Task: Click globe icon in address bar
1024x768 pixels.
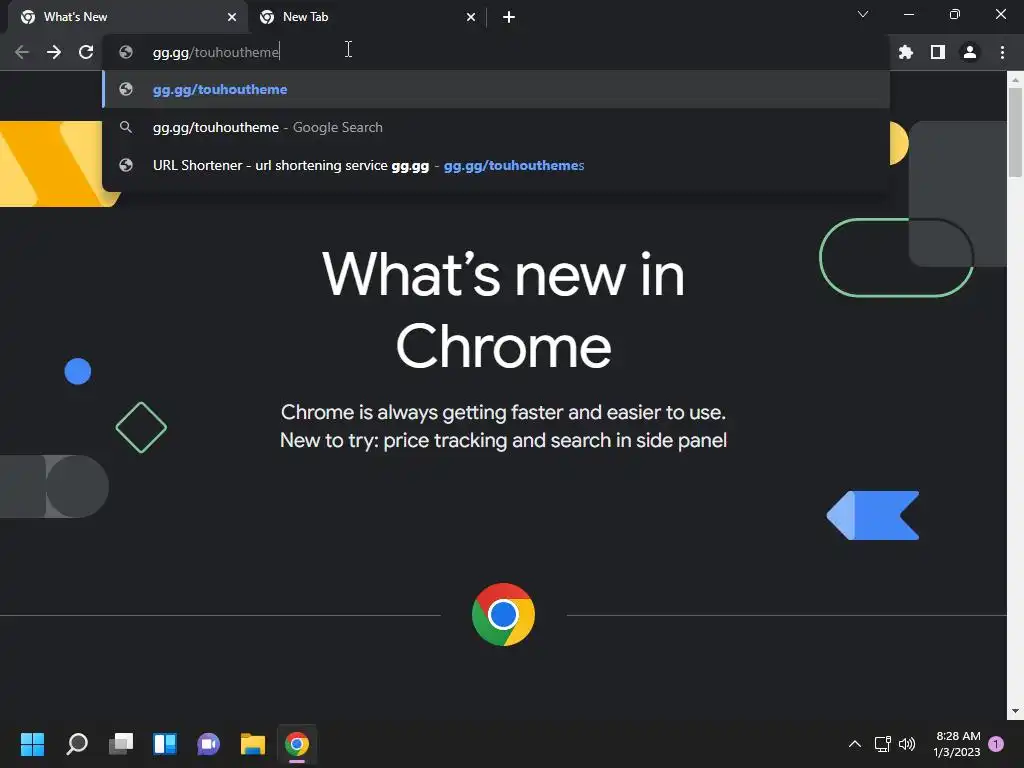Action: (126, 52)
